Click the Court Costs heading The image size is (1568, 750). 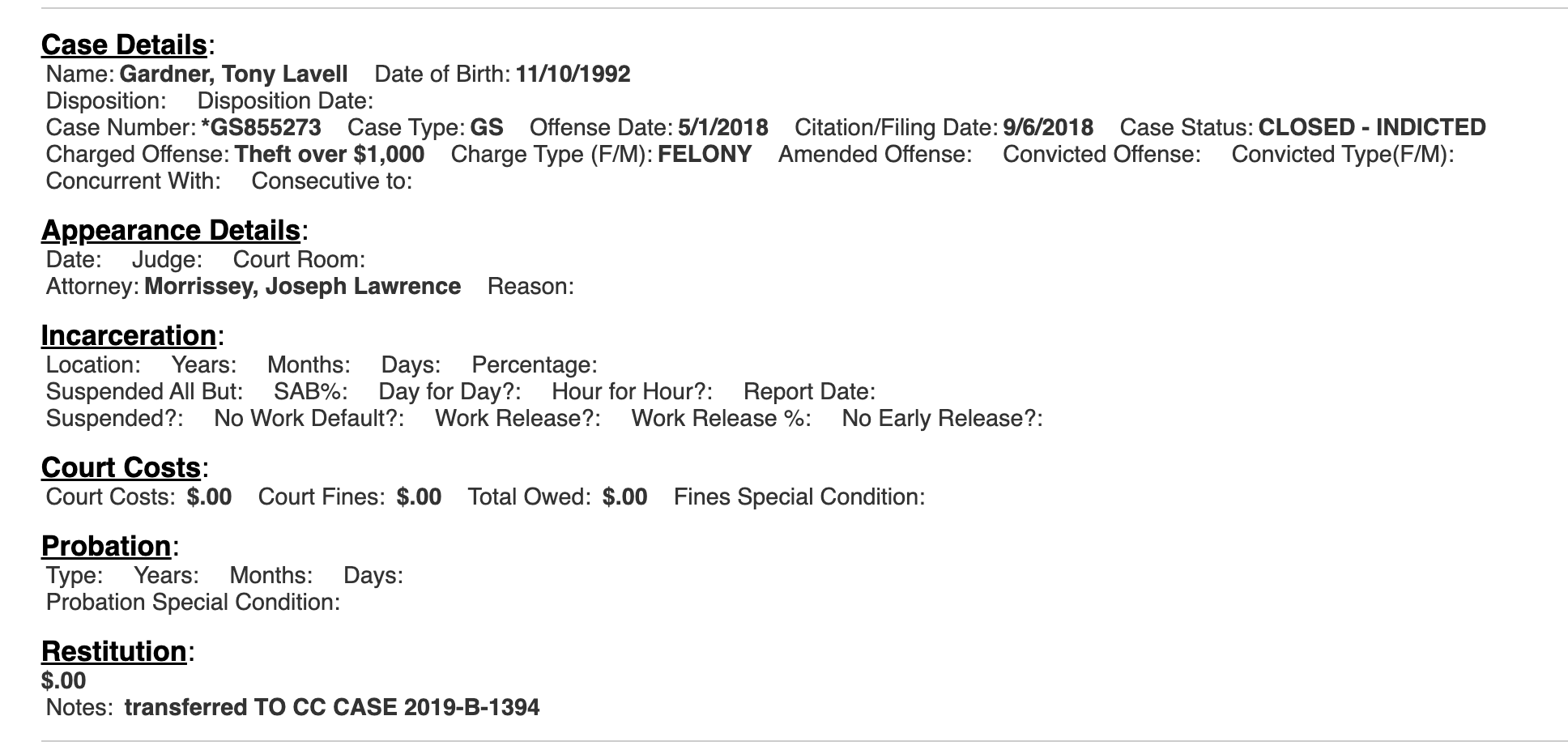click(x=121, y=468)
